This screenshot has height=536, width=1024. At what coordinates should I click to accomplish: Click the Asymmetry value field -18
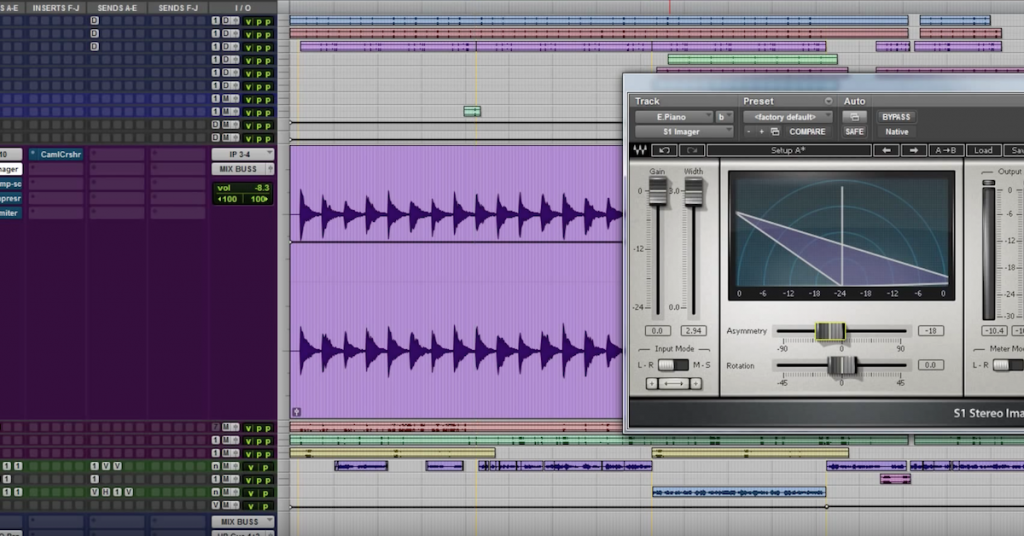(x=931, y=331)
